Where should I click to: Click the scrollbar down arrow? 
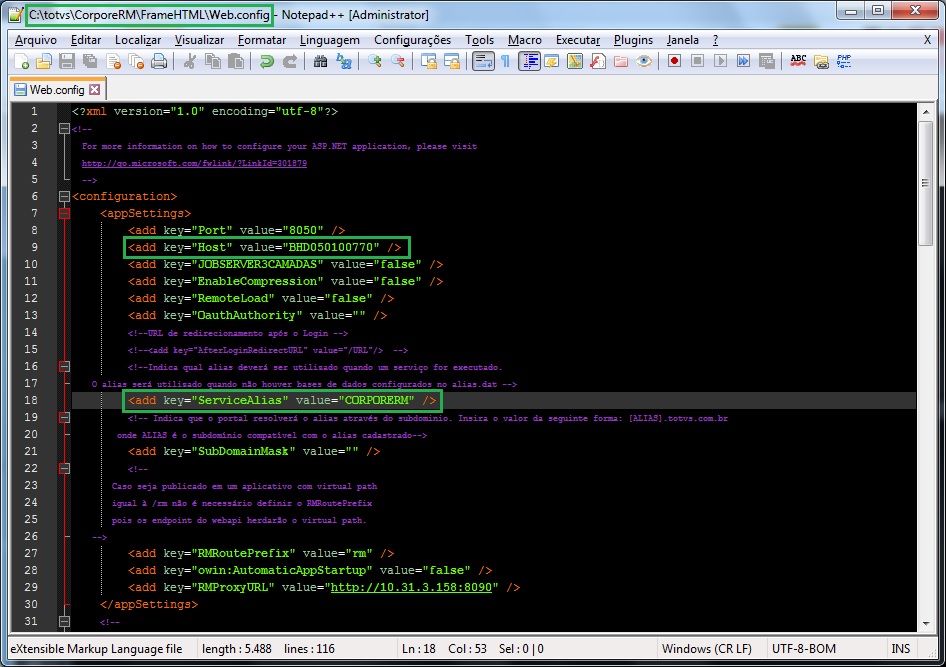pyautogui.click(x=925, y=624)
